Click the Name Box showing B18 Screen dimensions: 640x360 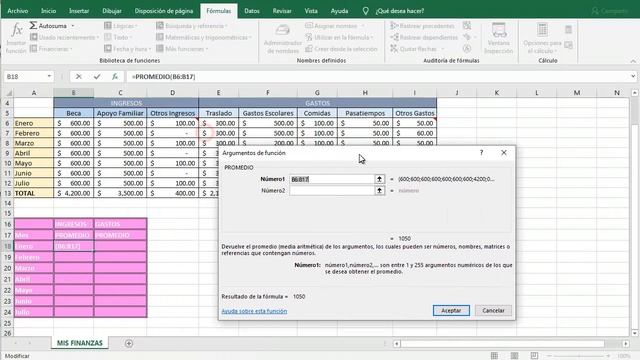[x=29, y=76]
